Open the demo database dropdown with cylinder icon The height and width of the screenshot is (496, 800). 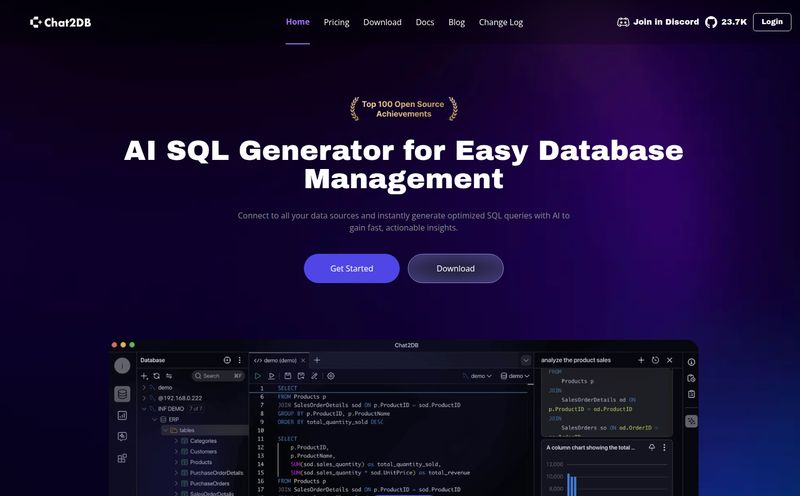[515, 376]
